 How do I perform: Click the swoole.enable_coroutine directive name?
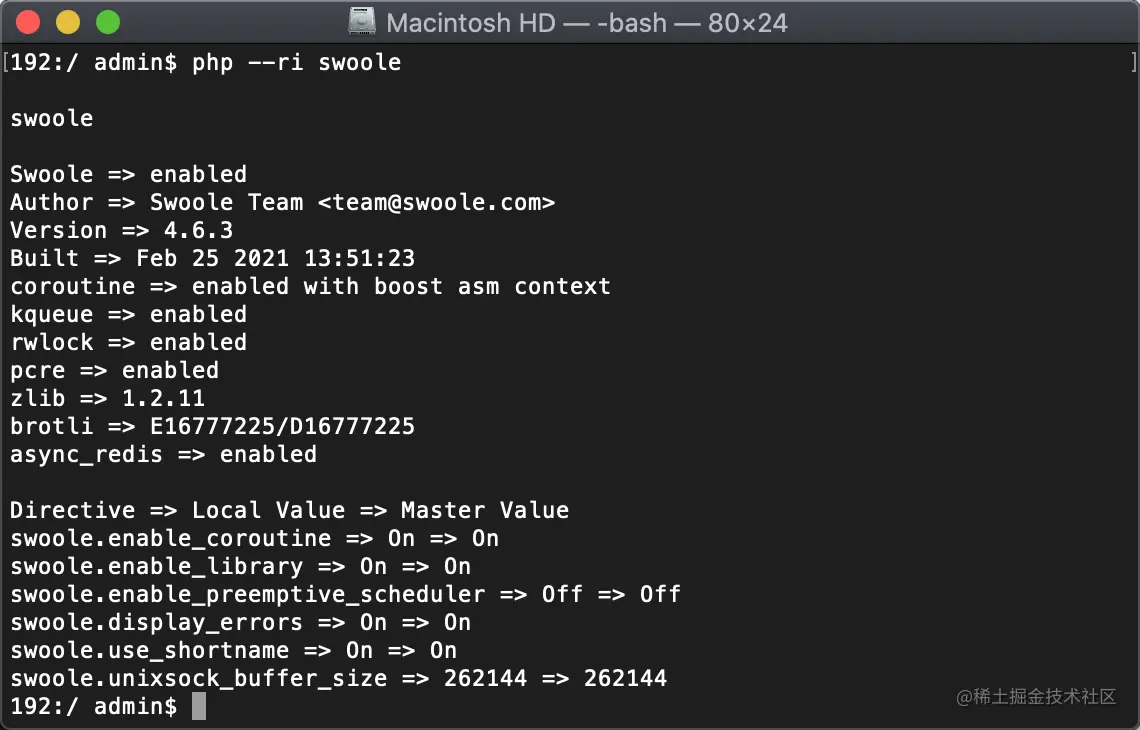click(170, 539)
